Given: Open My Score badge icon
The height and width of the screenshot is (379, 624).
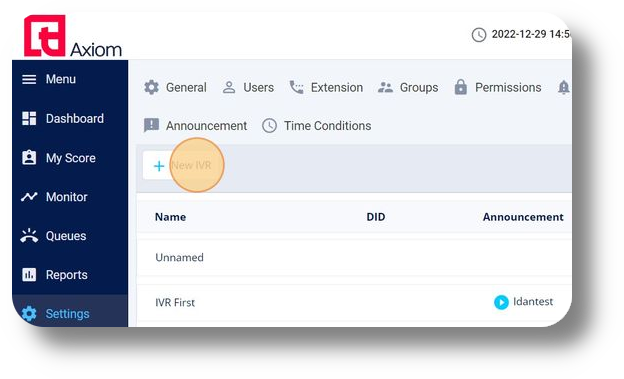Looking at the screenshot, I should pos(29,158).
